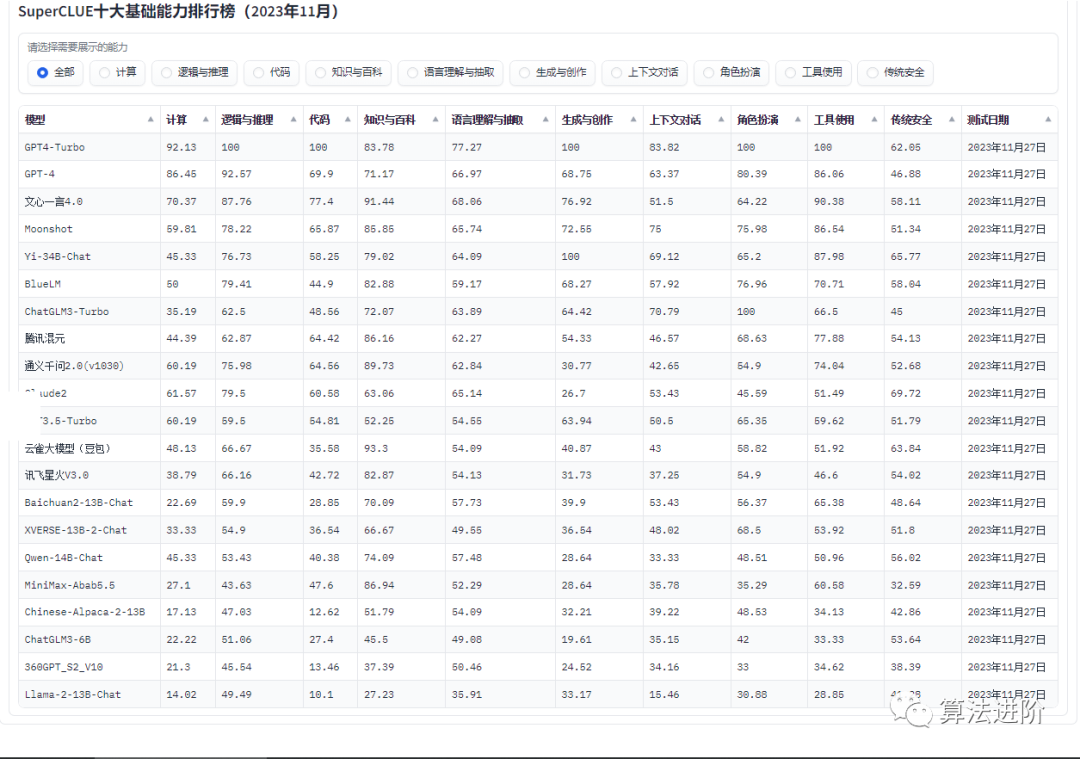Sort by 传统安全 column arrow
This screenshot has width=1080, height=759.
(951, 120)
